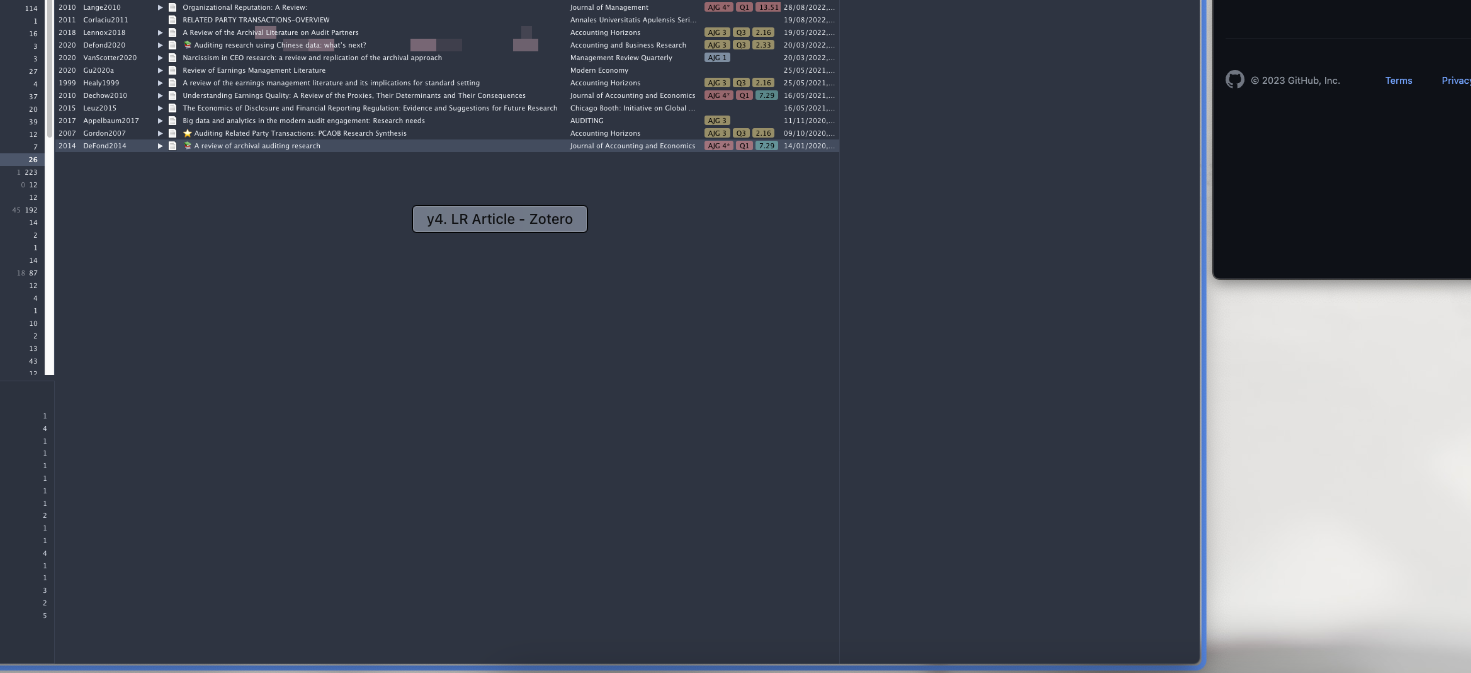Screen dimensions: 1471x673
Task: Expand the Leuz2015 item row
Action: tap(160, 107)
